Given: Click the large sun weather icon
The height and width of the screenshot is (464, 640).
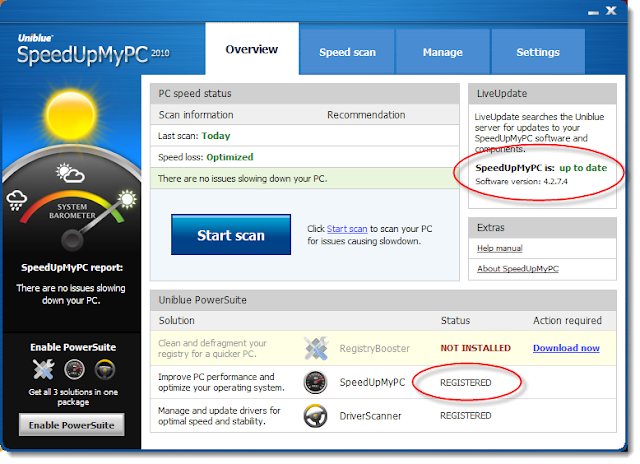Looking at the screenshot, I should 71,115.
